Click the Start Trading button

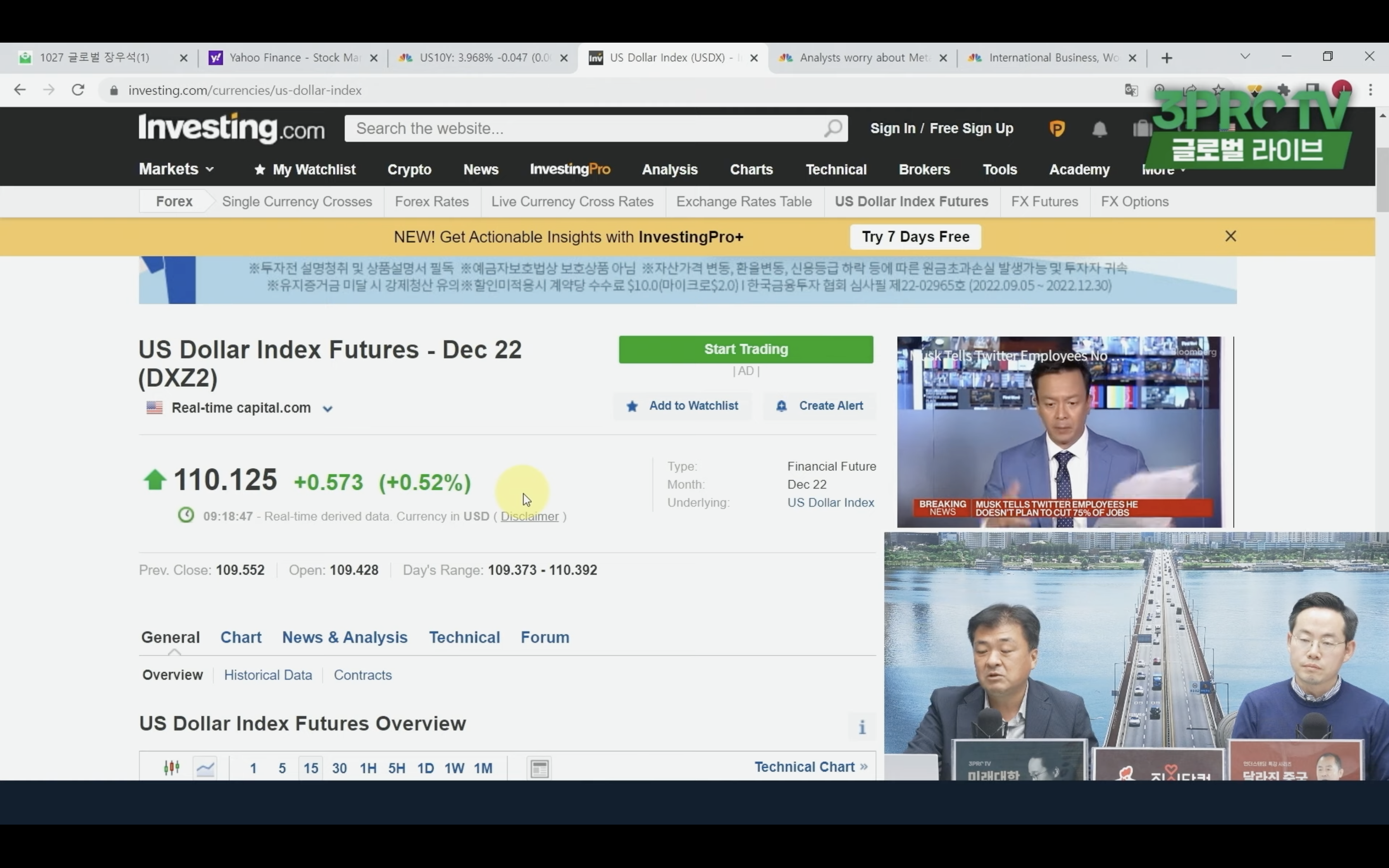click(746, 349)
